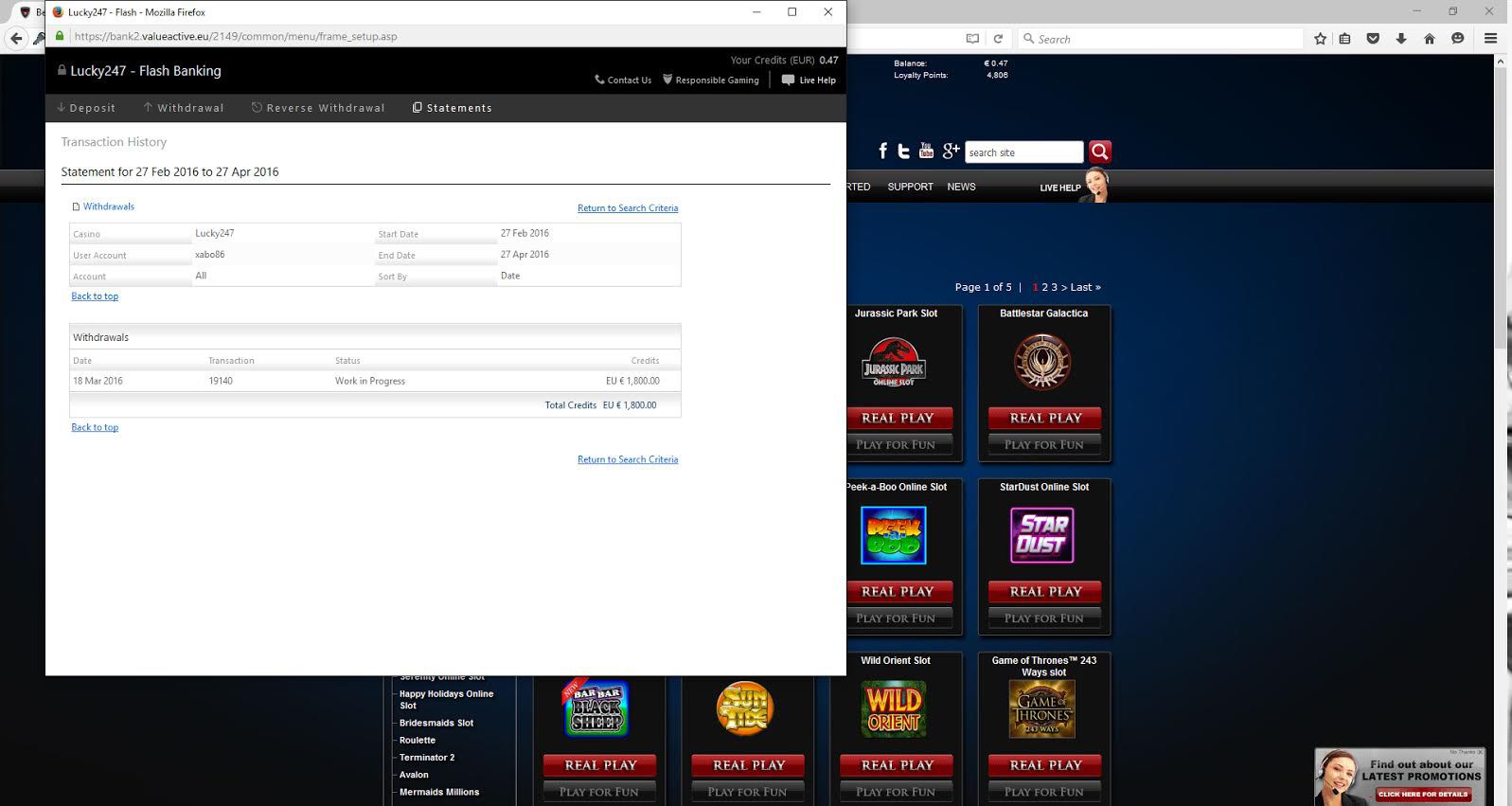
Task: Click the casino Facebook icon
Action: [883, 152]
